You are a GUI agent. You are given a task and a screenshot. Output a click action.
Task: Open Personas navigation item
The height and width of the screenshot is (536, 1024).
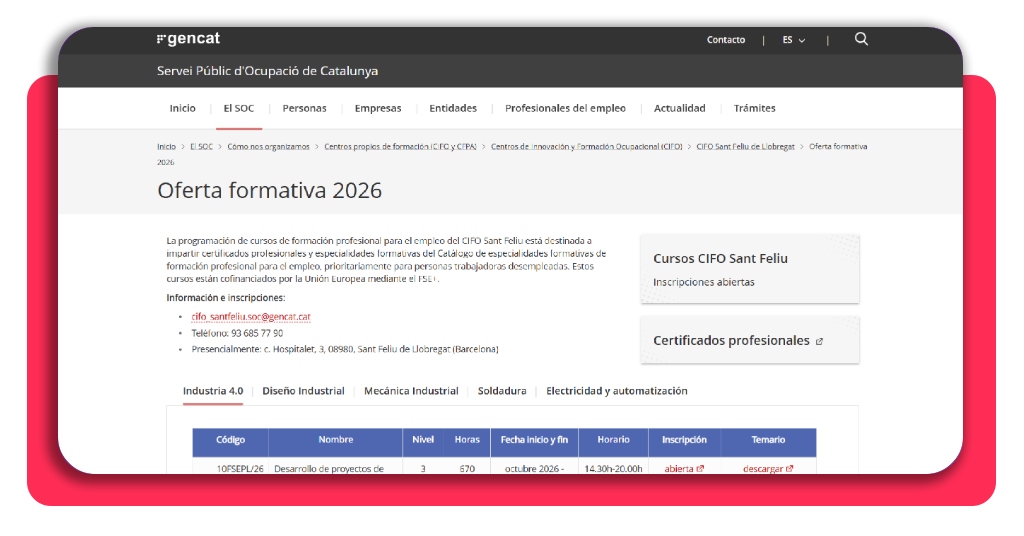(x=304, y=108)
